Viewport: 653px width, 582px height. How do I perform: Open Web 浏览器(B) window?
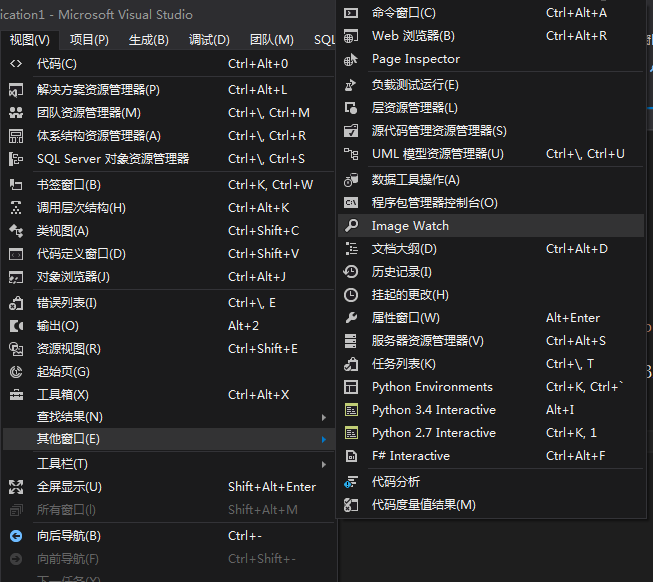click(x=413, y=36)
